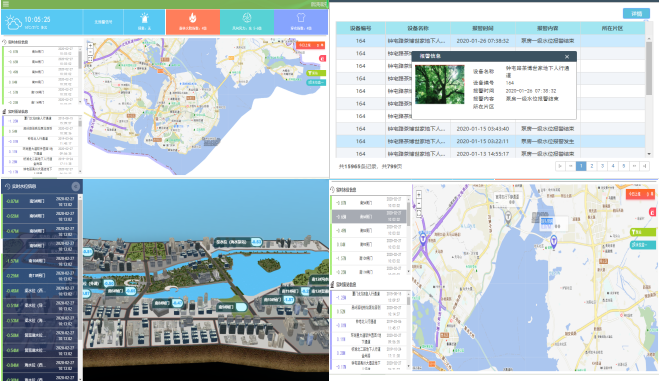Open the hamburger menu in green header
This screenshot has width=659, height=381.
(x=6, y=4)
